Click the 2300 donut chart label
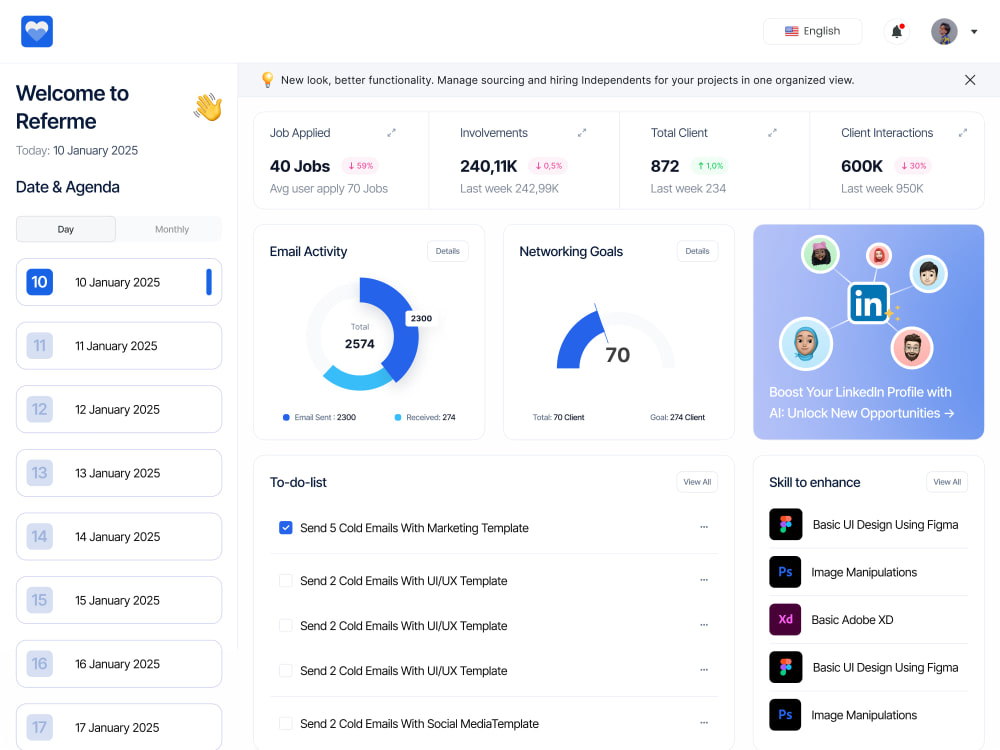The width and height of the screenshot is (1000, 750). [x=421, y=318]
